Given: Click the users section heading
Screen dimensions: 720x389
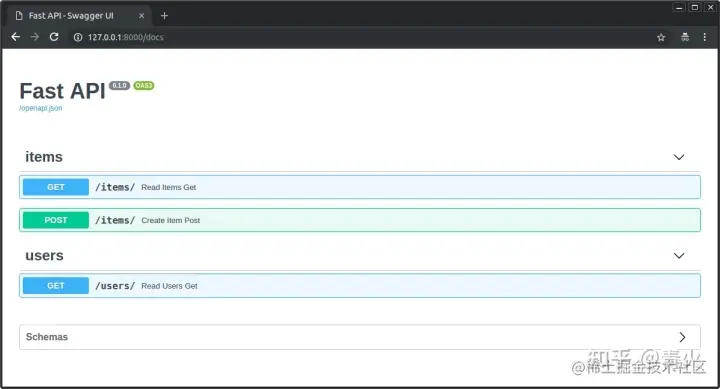Looking at the screenshot, I should click(44, 255).
